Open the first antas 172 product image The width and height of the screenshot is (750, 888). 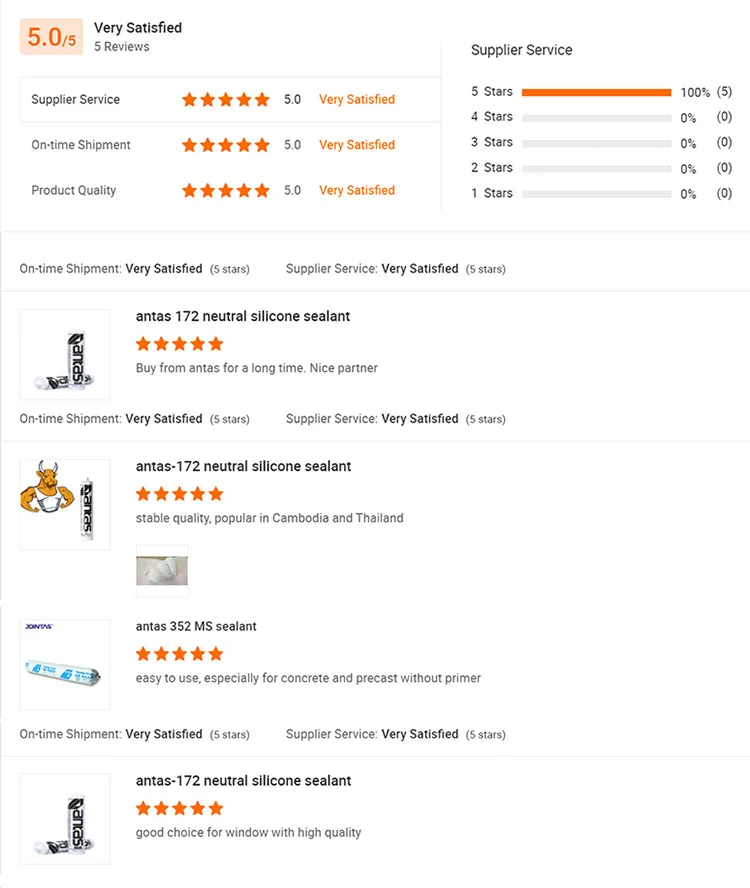[65, 354]
